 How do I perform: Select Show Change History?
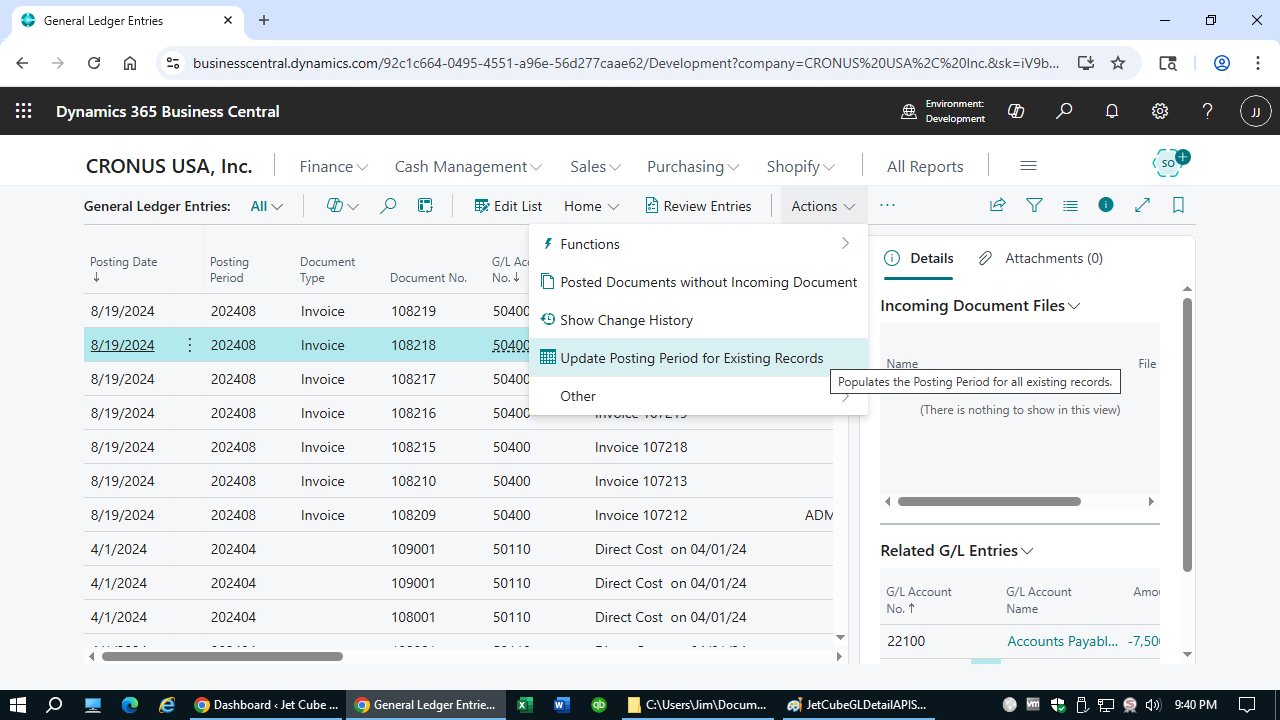(x=698, y=320)
